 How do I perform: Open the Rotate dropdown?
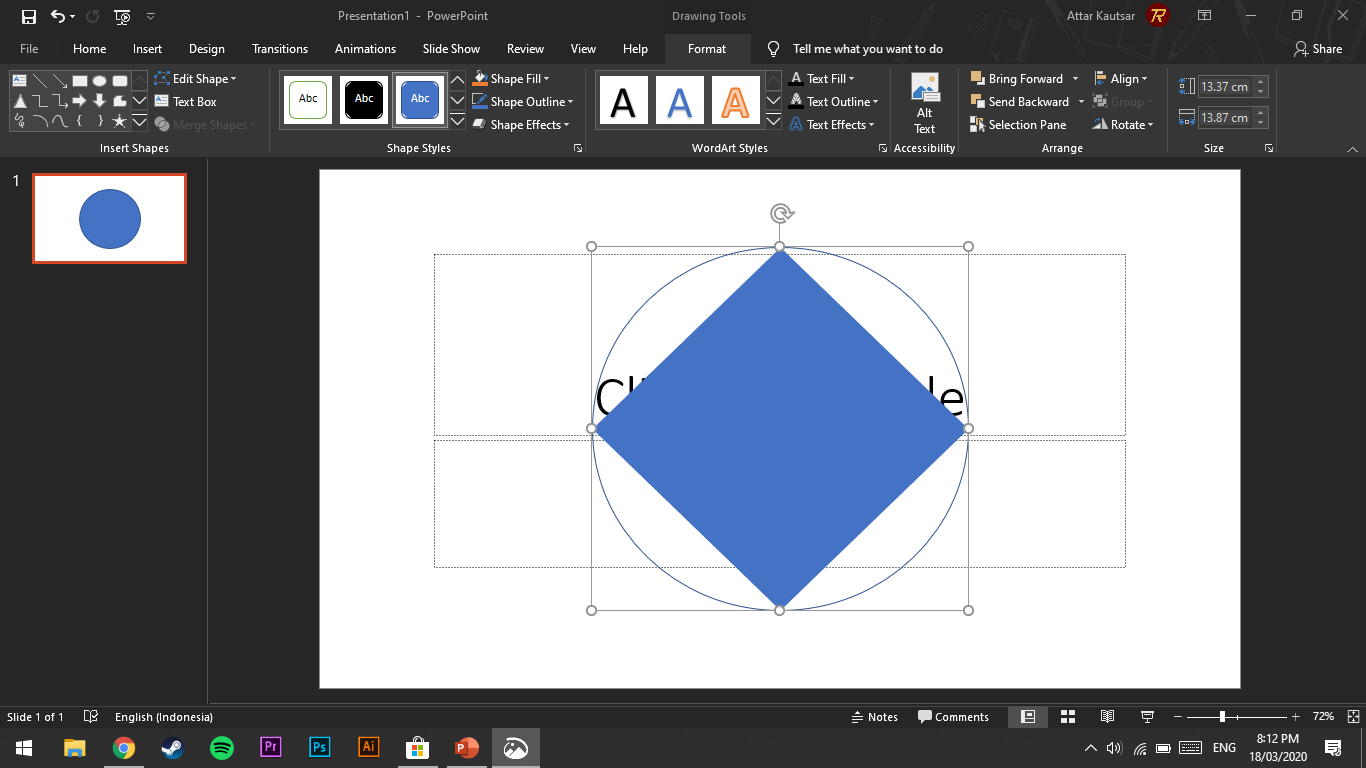point(1124,125)
